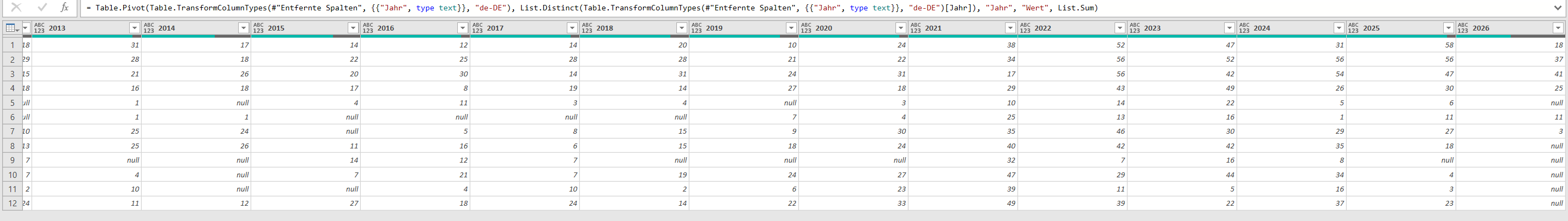Change the data type icon of column 2019
The width and height of the screenshot is (1568, 221).
pos(697,28)
